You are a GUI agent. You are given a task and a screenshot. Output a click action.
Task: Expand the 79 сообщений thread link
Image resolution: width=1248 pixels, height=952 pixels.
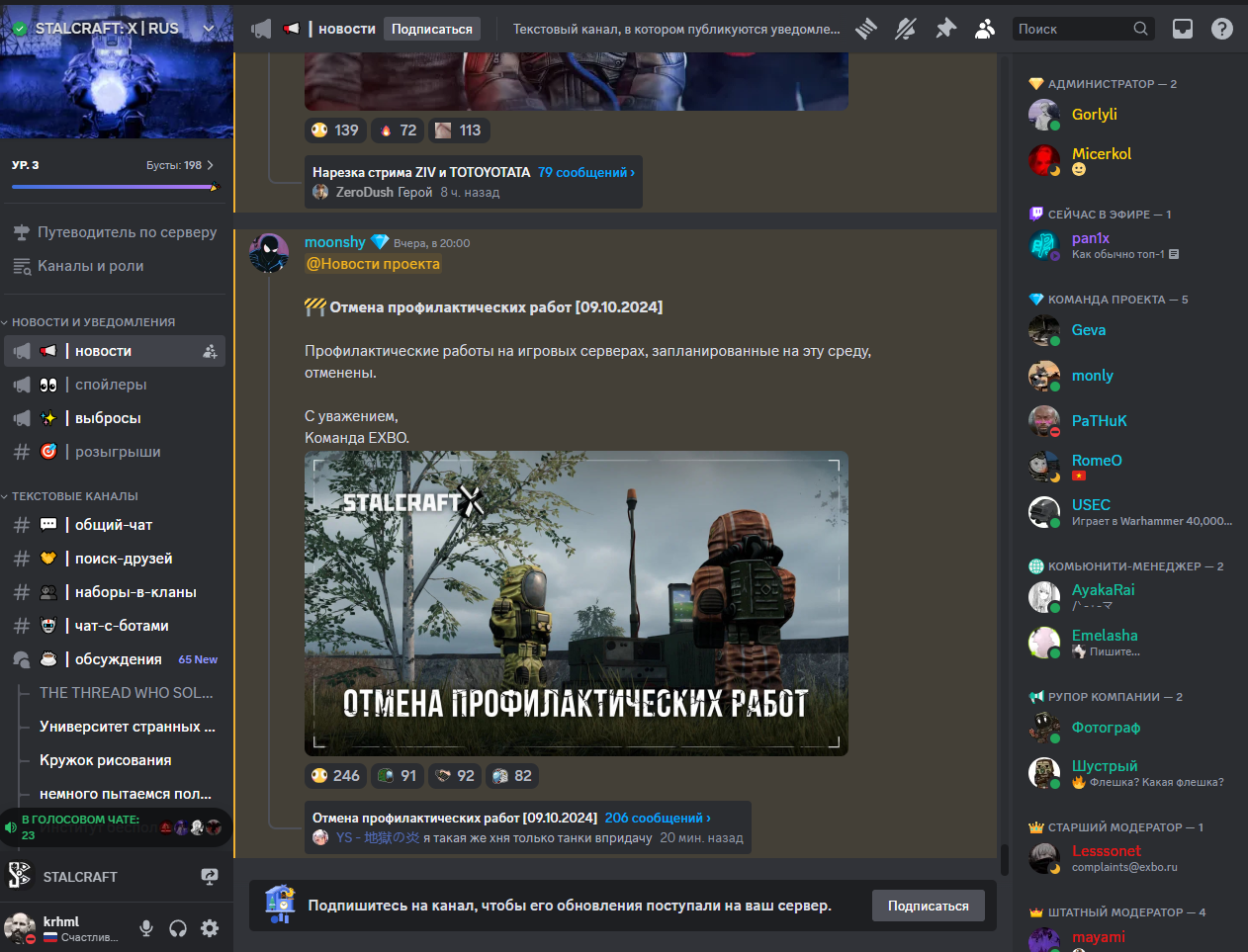pyautogui.click(x=586, y=172)
